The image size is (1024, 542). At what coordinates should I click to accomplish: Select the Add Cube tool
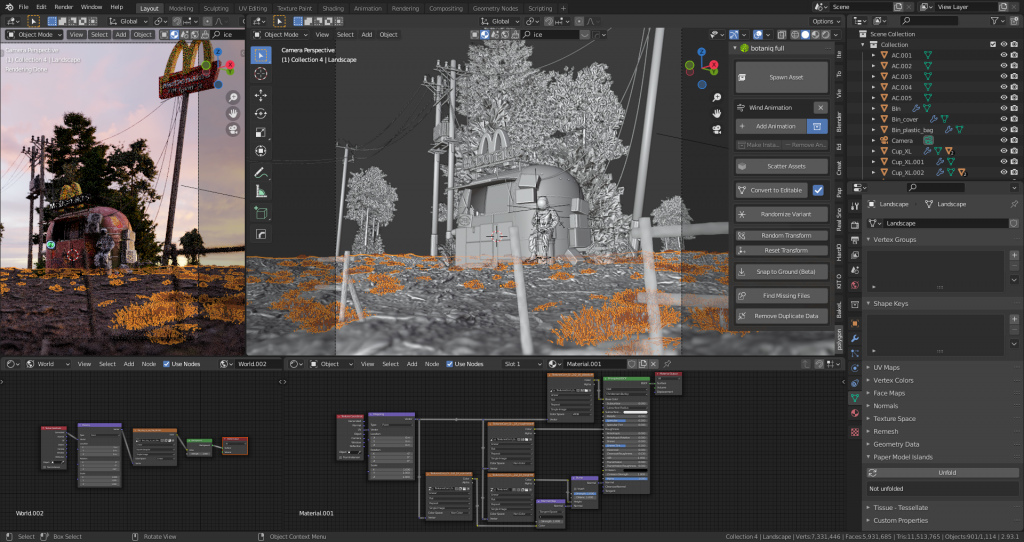[261, 213]
